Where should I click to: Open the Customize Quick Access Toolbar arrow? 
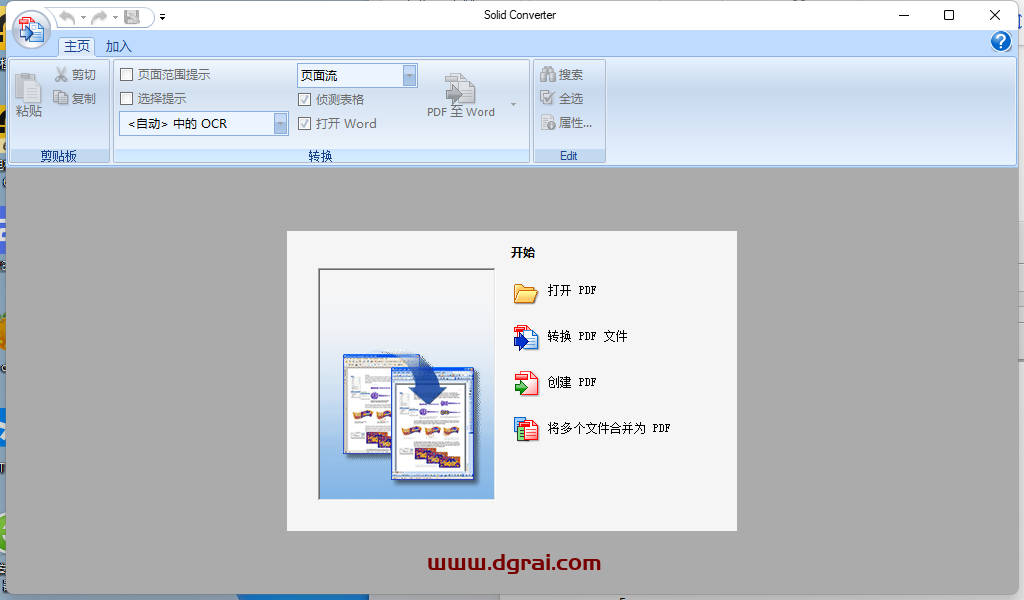(x=162, y=18)
